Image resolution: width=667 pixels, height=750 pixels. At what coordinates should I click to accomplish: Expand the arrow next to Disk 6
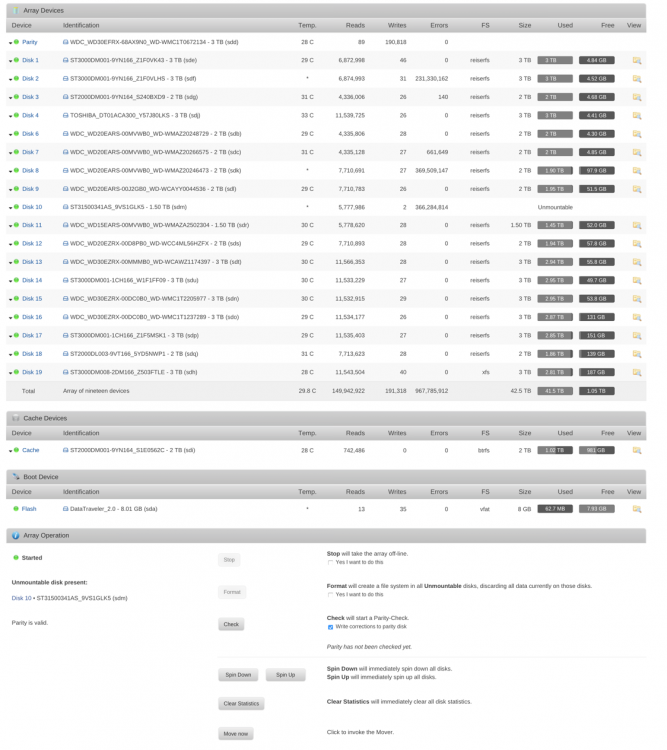point(11,135)
